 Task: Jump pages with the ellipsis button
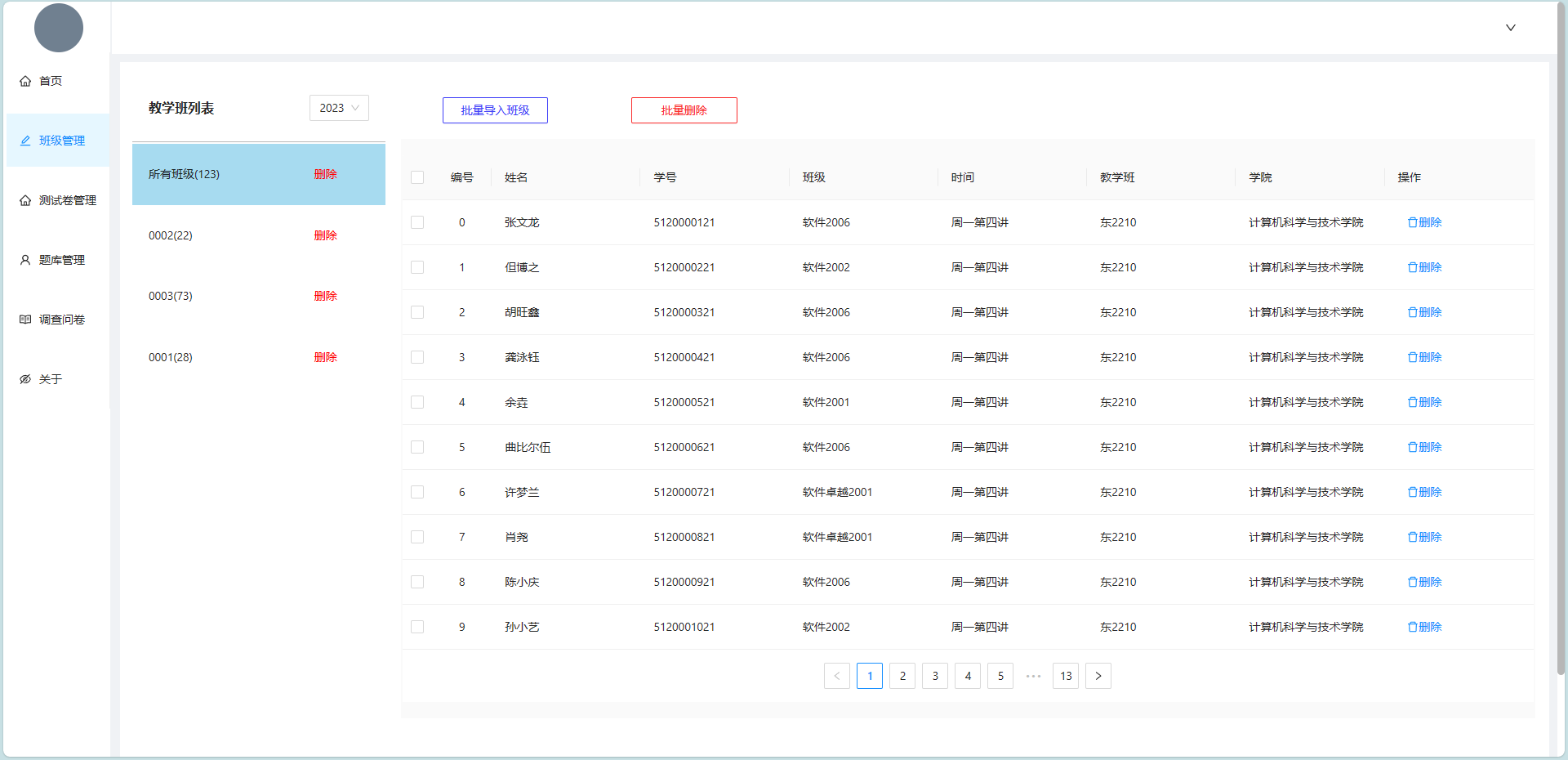tap(1033, 676)
